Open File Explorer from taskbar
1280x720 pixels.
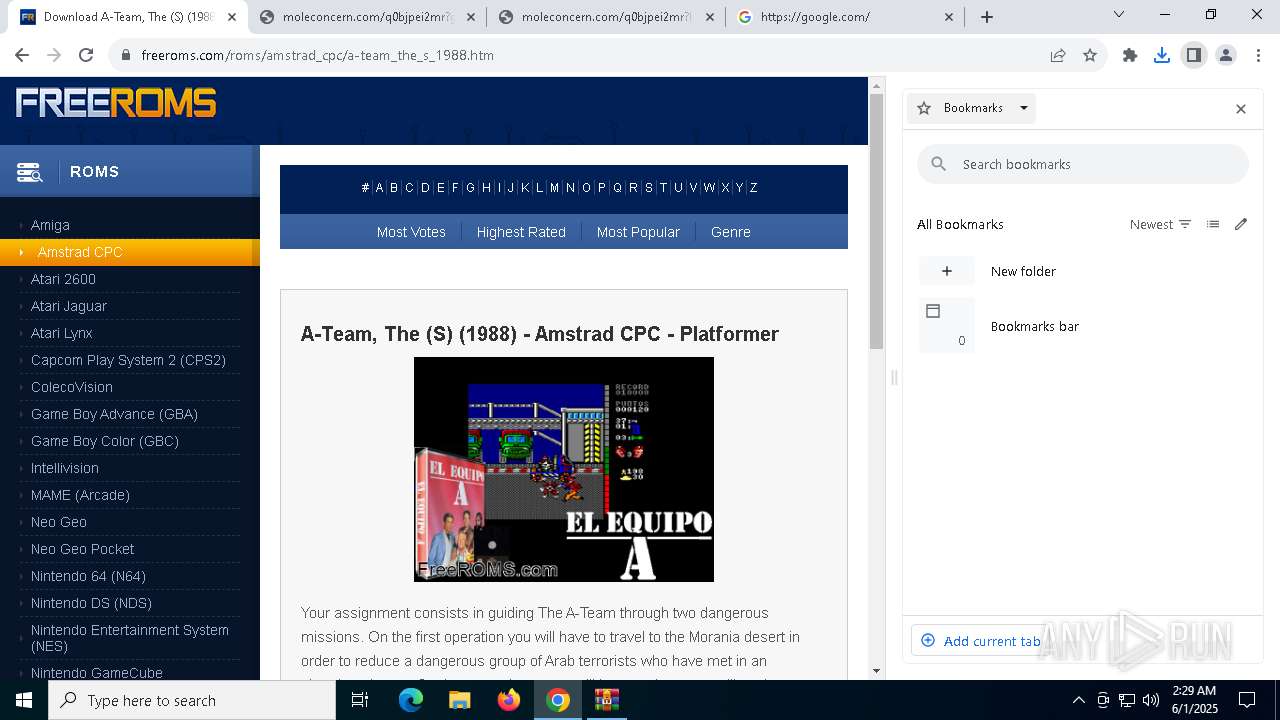pyautogui.click(x=459, y=700)
